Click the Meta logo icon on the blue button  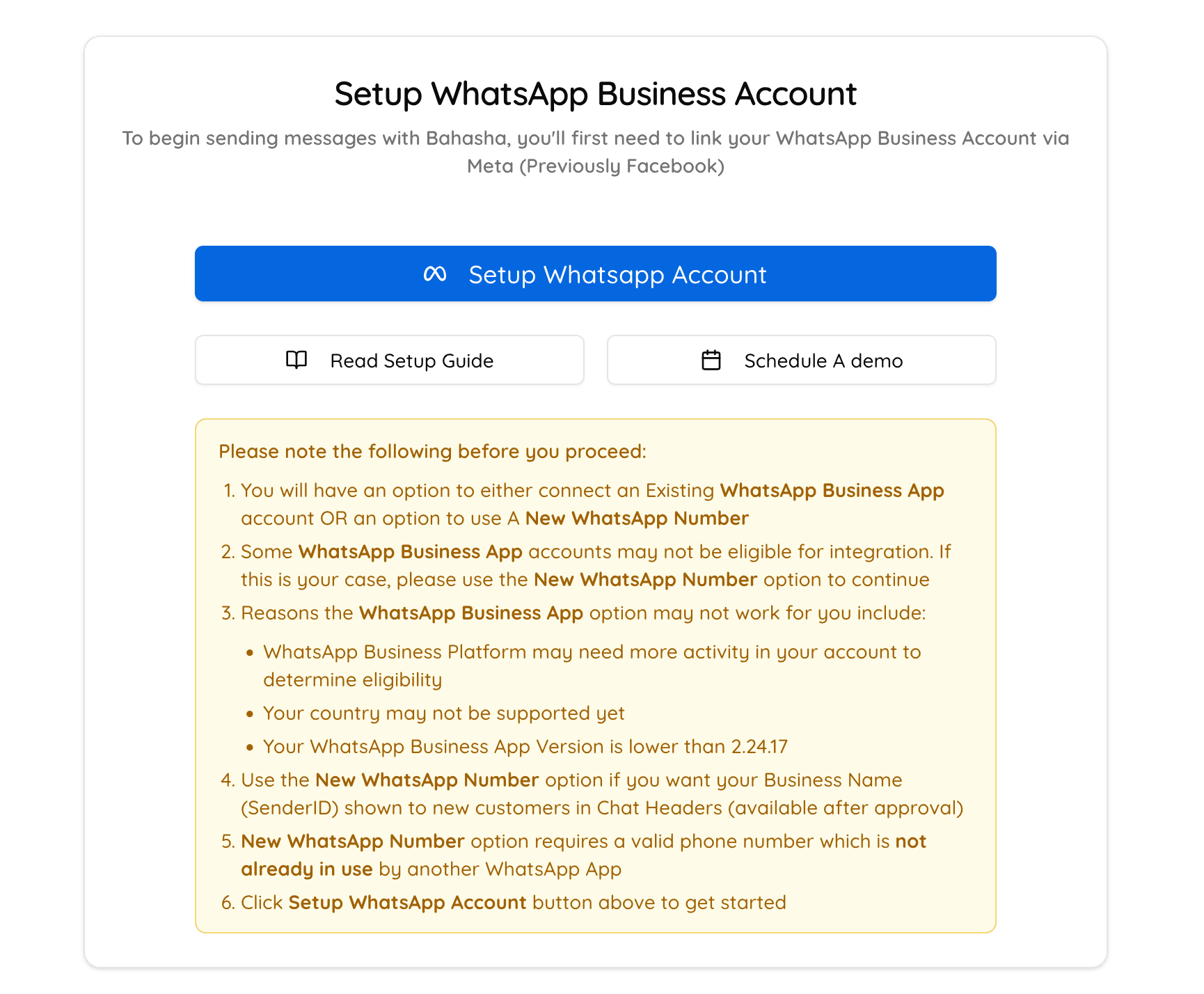436,274
